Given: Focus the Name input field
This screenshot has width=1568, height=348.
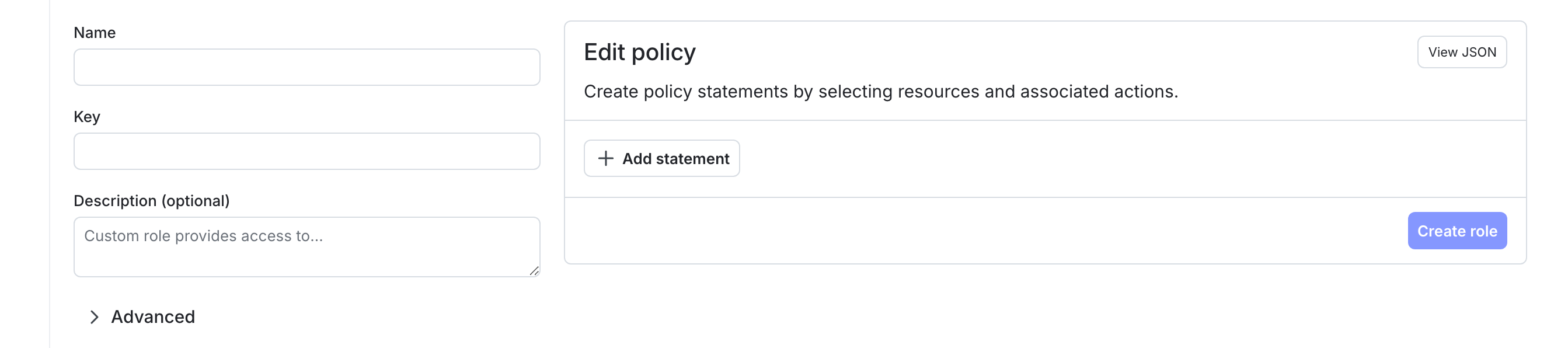Looking at the screenshot, I should click(307, 68).
